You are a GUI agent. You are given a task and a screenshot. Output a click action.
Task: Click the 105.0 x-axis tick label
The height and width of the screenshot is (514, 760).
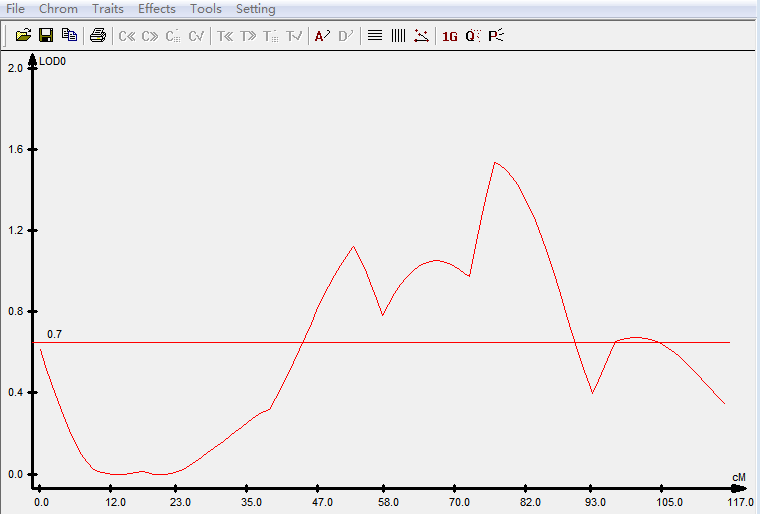click(669, 502)
